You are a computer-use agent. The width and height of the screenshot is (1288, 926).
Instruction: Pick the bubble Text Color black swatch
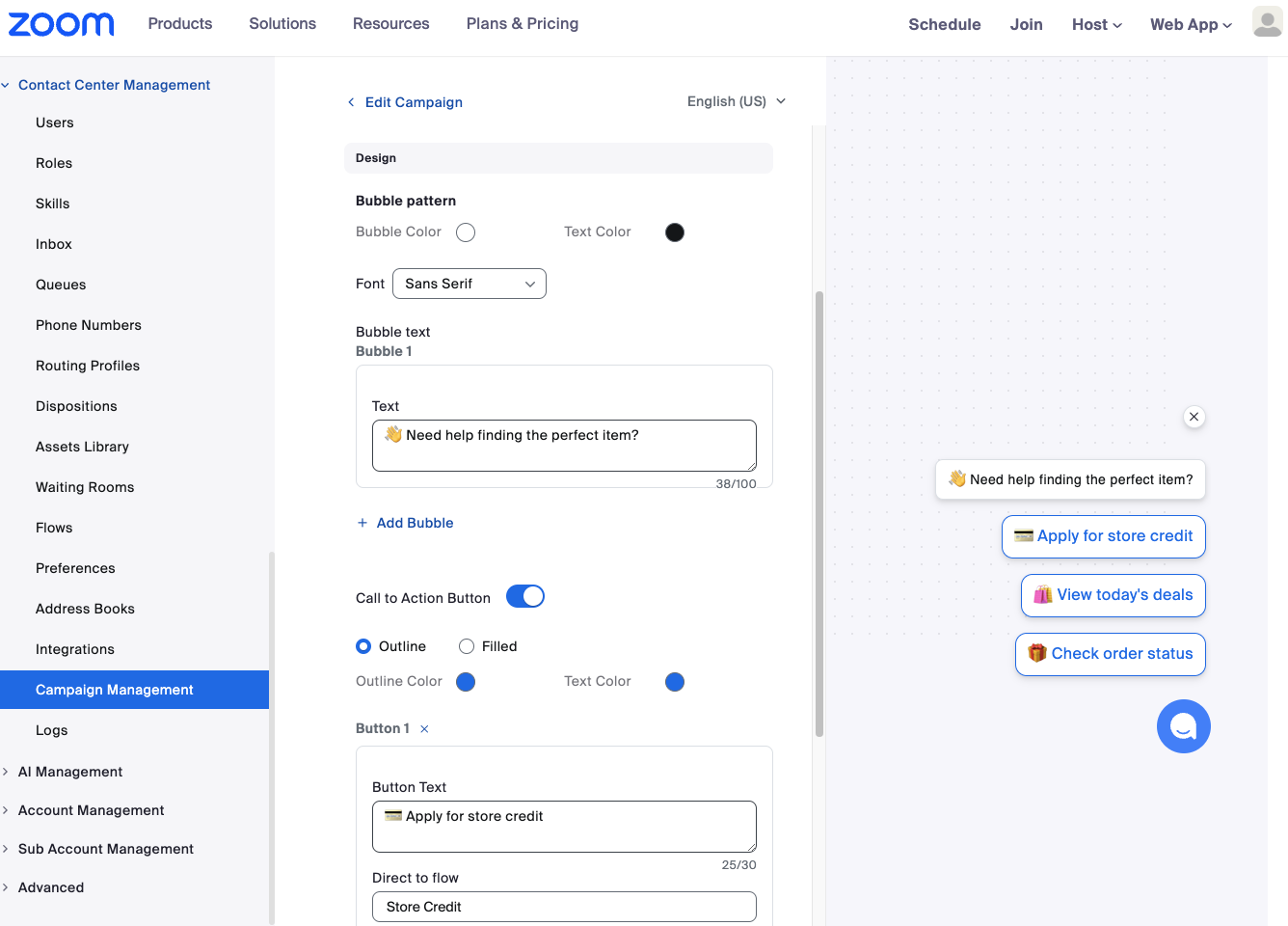pos(675,232)
